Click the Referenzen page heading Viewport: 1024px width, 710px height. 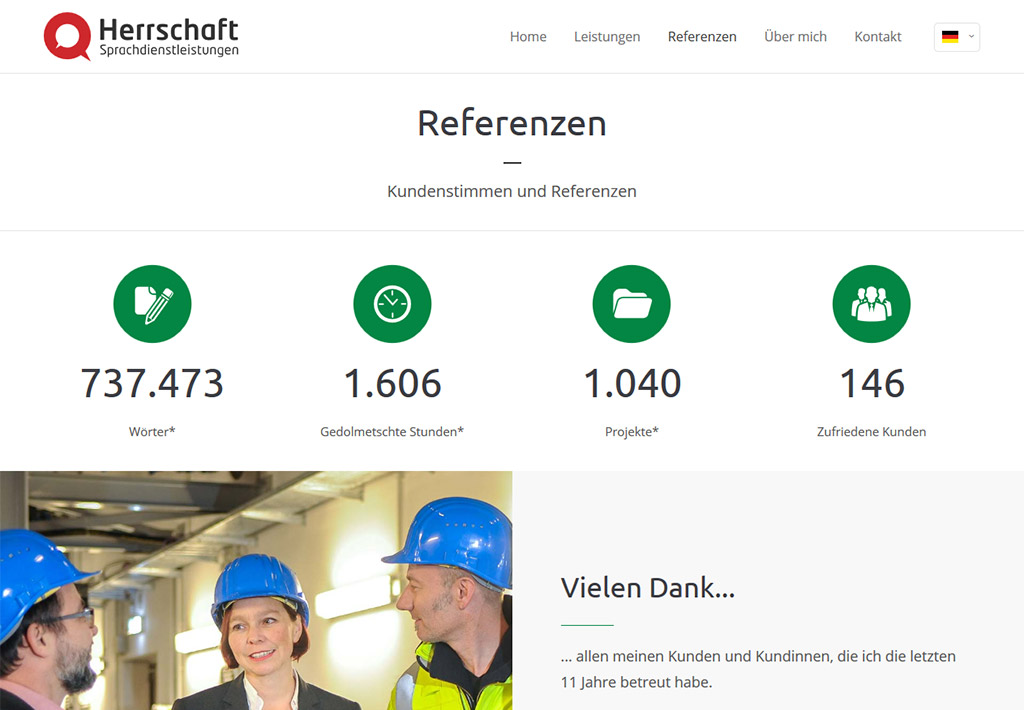(512, 123)
